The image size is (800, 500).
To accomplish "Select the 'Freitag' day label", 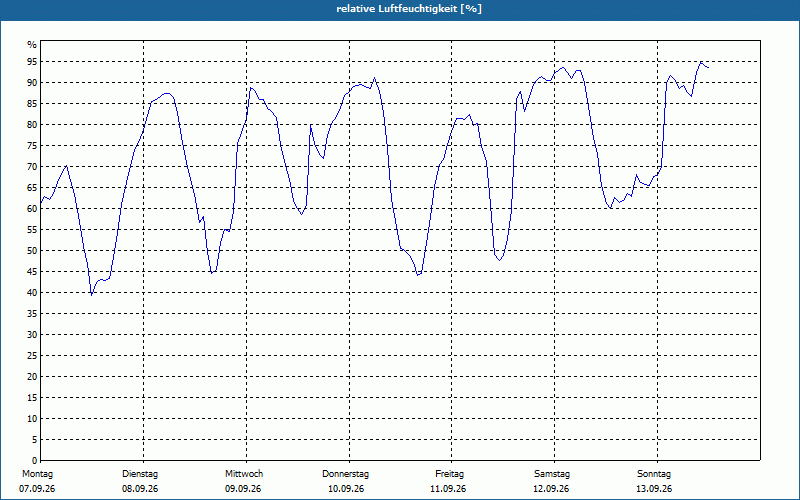I will [449, 474].
